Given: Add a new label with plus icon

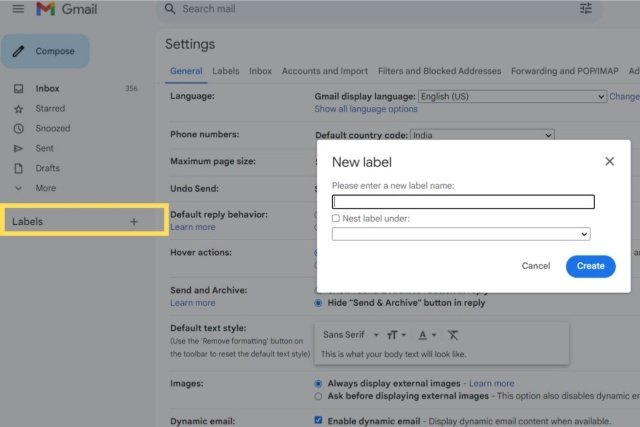Looking at the screenshot, I should click(x=134, y=222).
